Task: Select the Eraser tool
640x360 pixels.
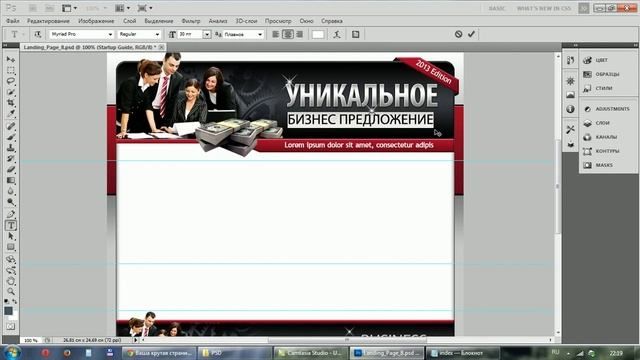Action: pyautogui.click(x=11, y=169)
